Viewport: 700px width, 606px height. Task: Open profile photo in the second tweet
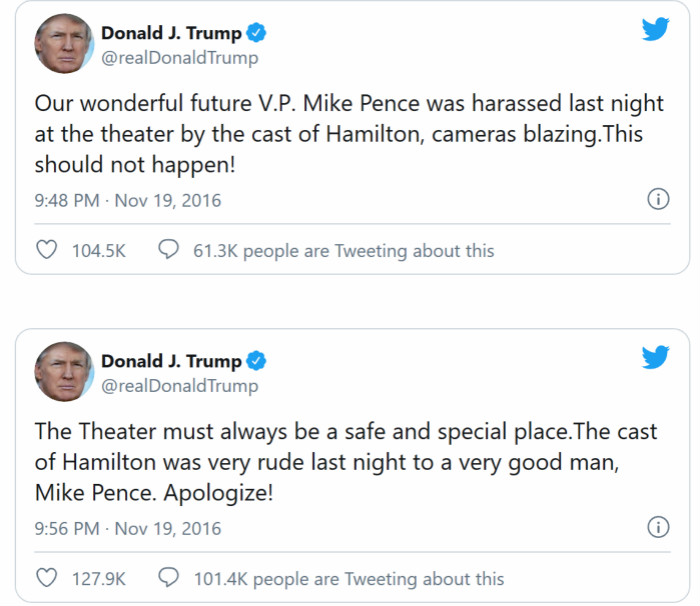64,371
